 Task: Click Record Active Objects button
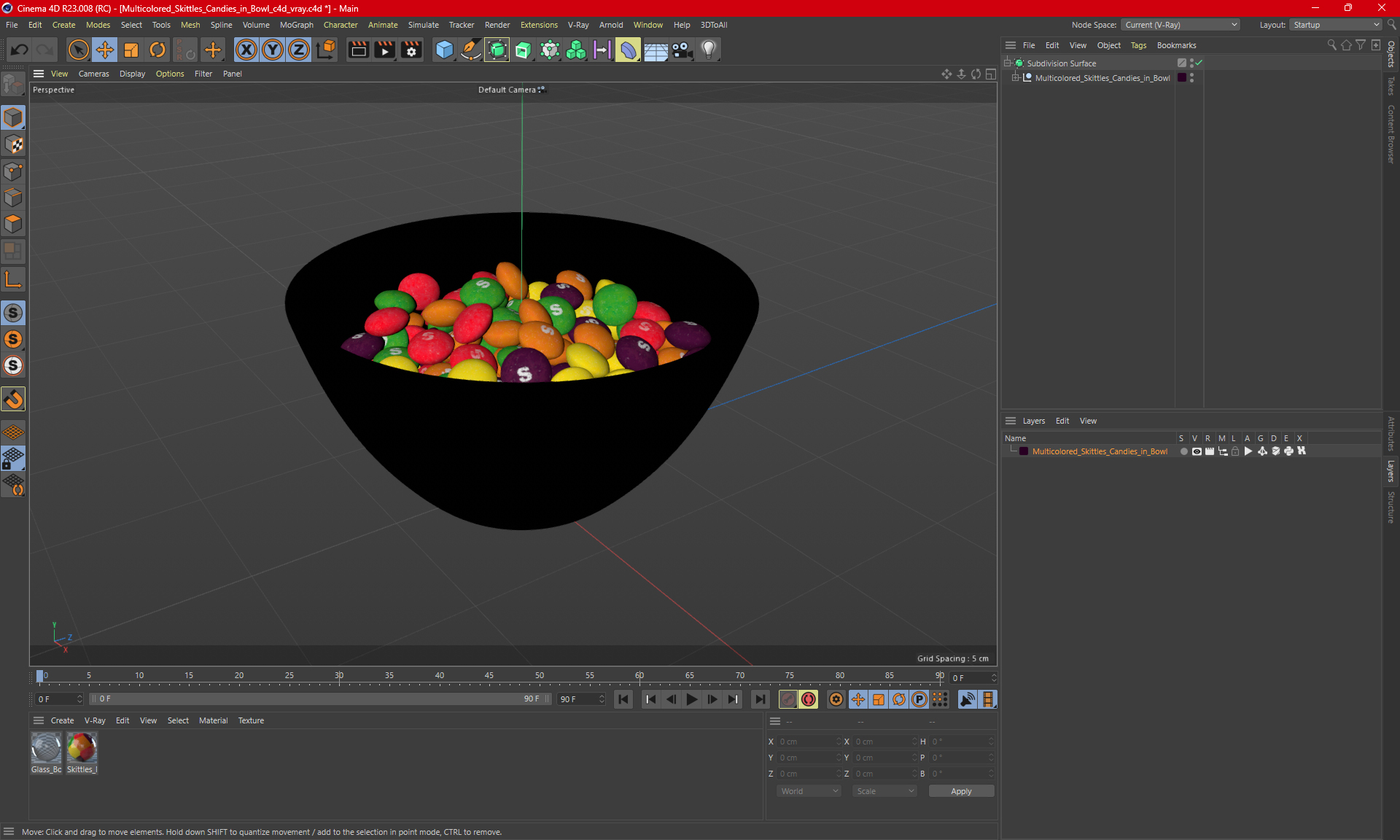pos(788,699)
